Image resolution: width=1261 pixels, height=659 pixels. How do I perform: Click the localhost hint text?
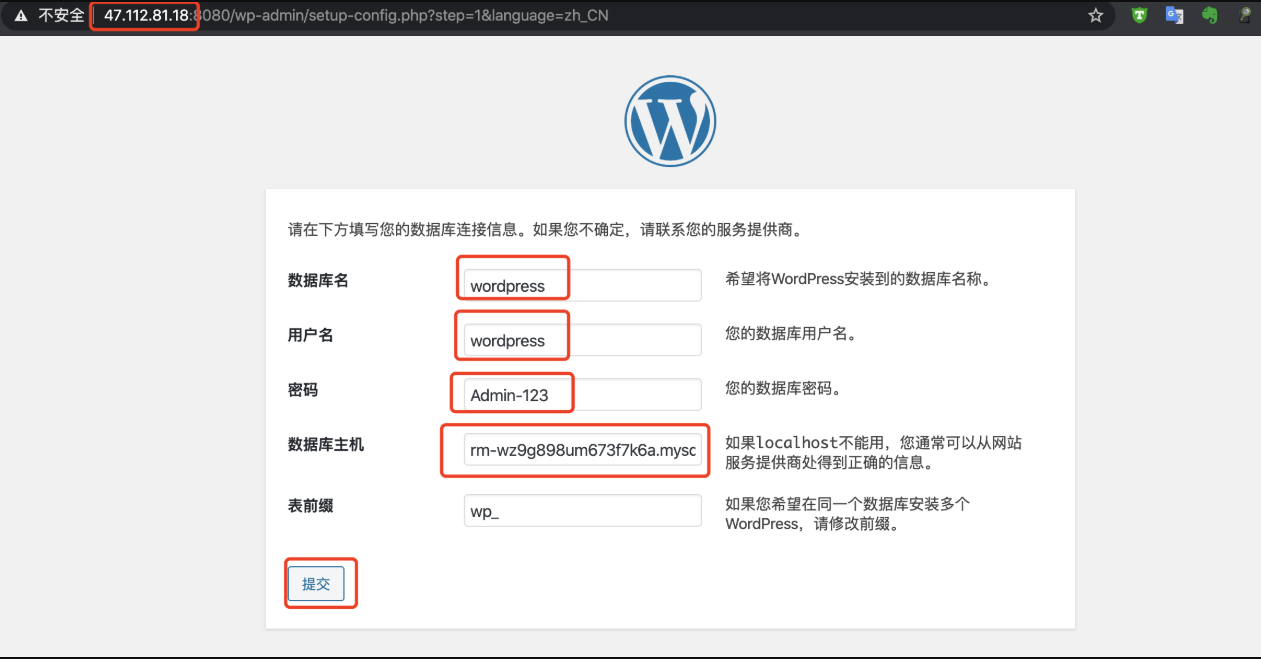click(874, 453)
